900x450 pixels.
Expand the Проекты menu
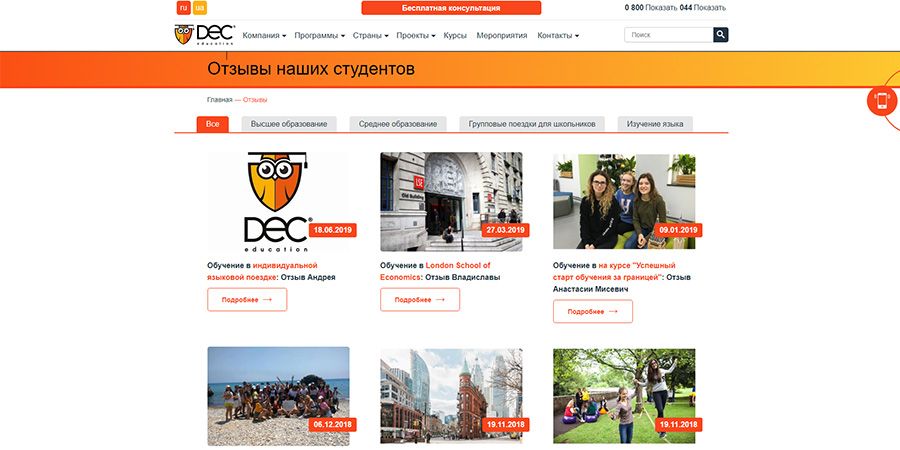(x=416, y=35)
